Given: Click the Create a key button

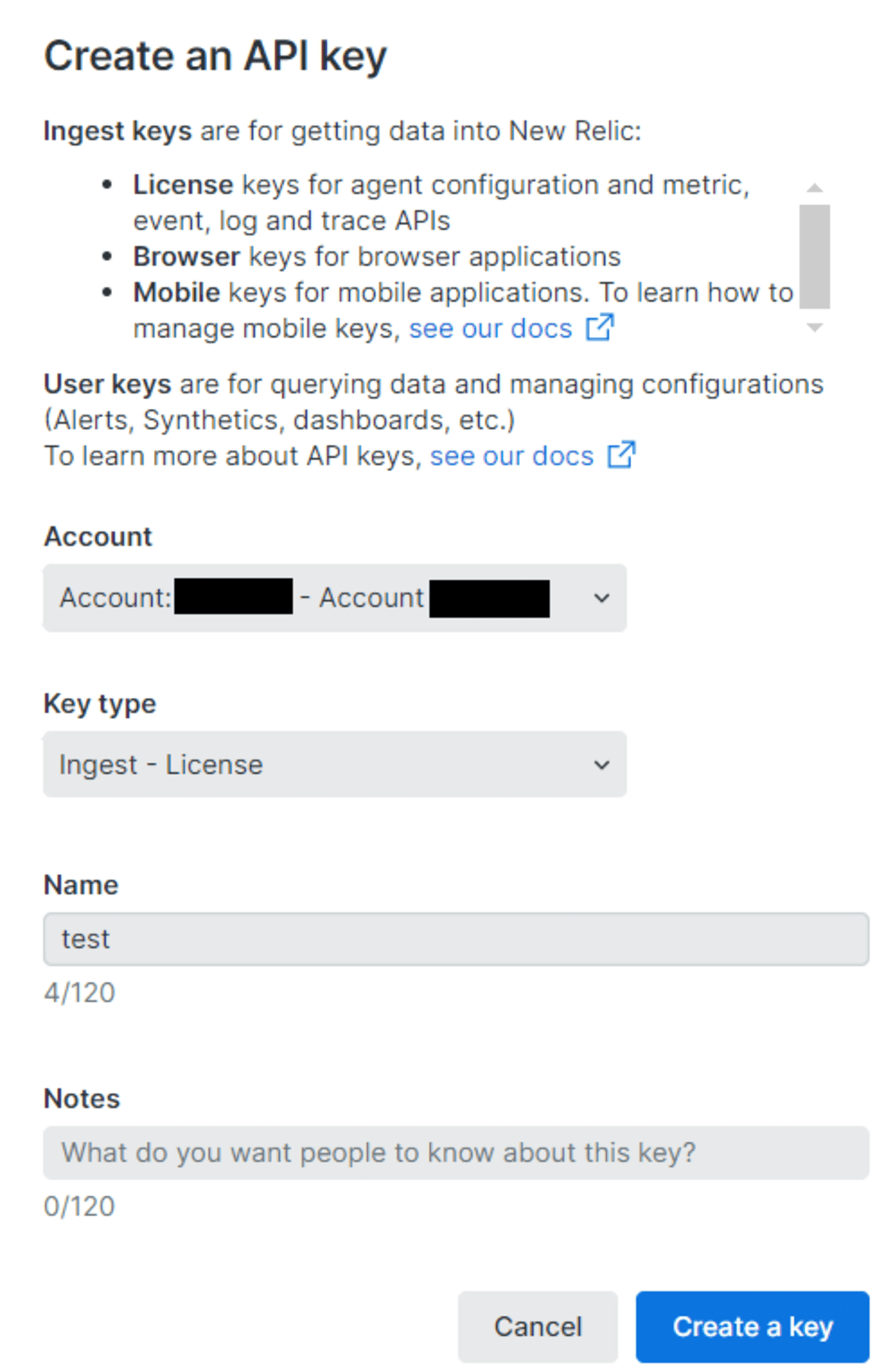Looking at the screenshot, I should point(753,1327).
